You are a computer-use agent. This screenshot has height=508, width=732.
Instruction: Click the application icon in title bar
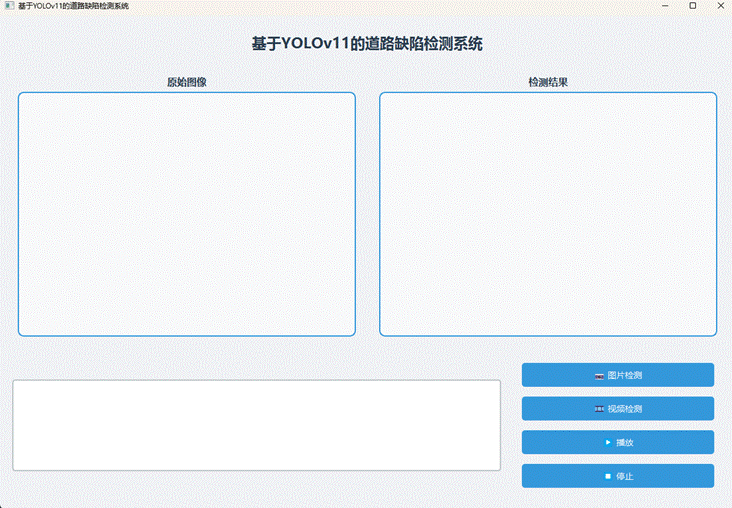point(9,6)
